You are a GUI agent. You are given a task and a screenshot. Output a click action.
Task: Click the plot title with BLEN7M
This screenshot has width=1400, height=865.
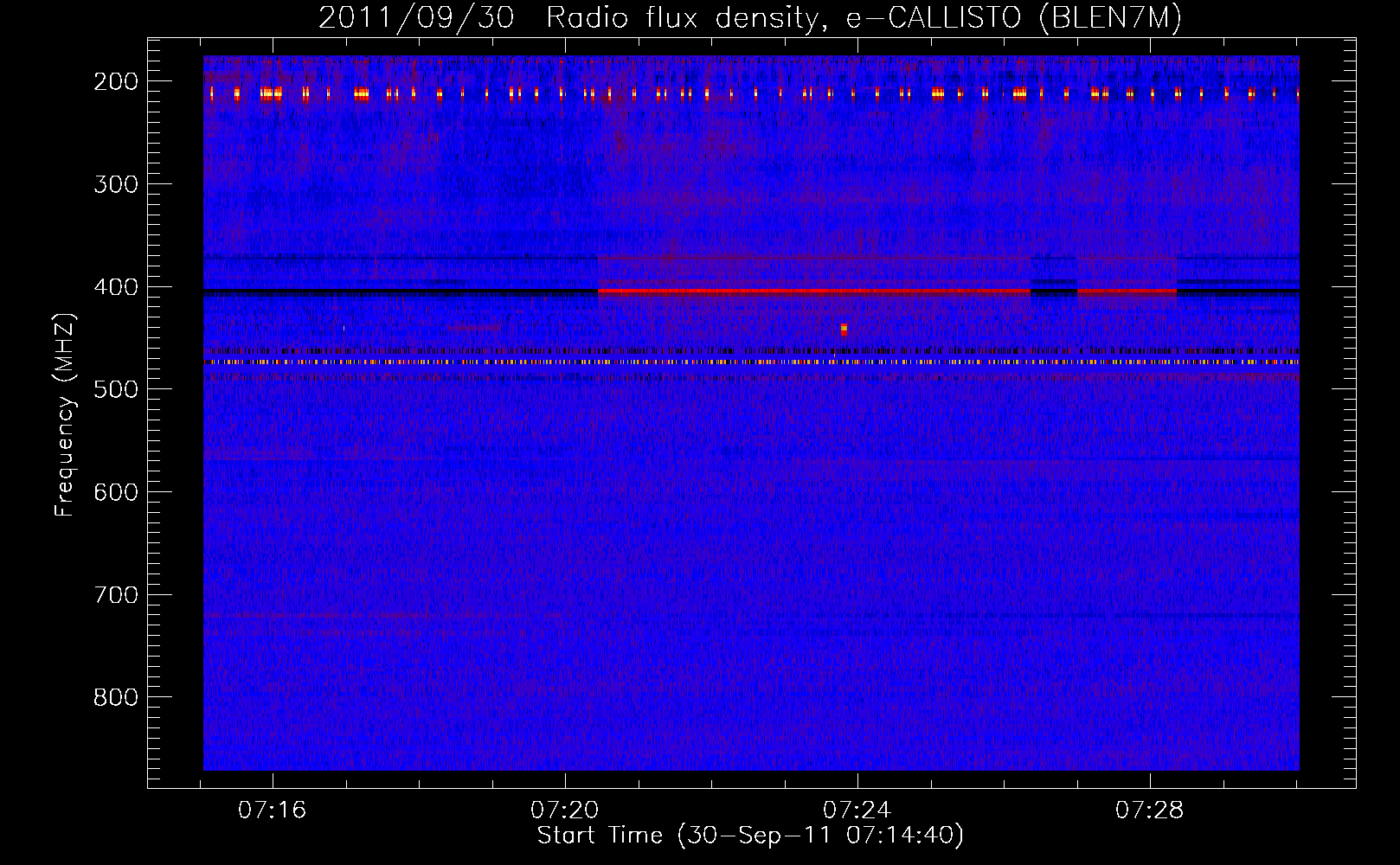[x=749, y=18]
